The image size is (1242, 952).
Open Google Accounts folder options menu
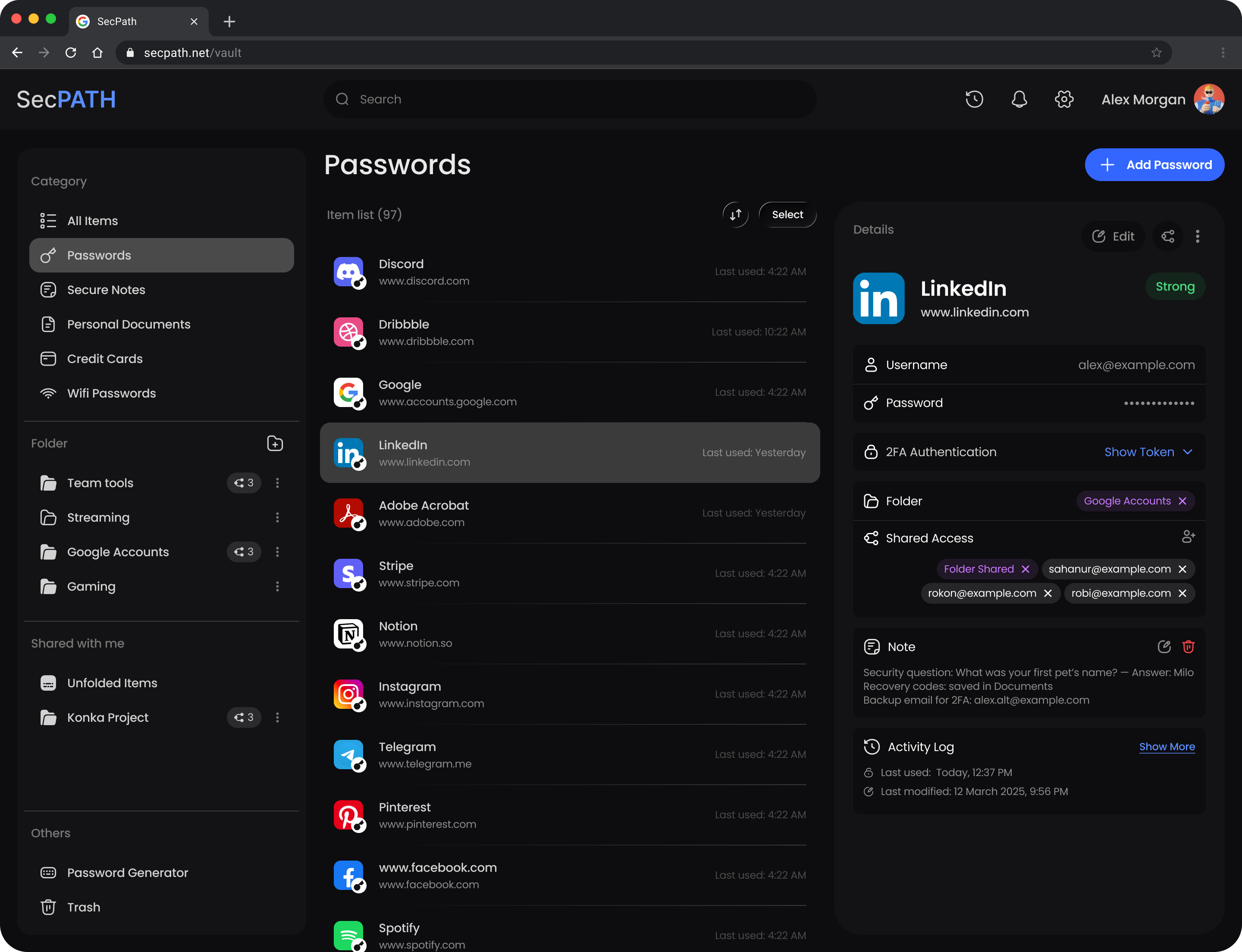pos(277,552)
